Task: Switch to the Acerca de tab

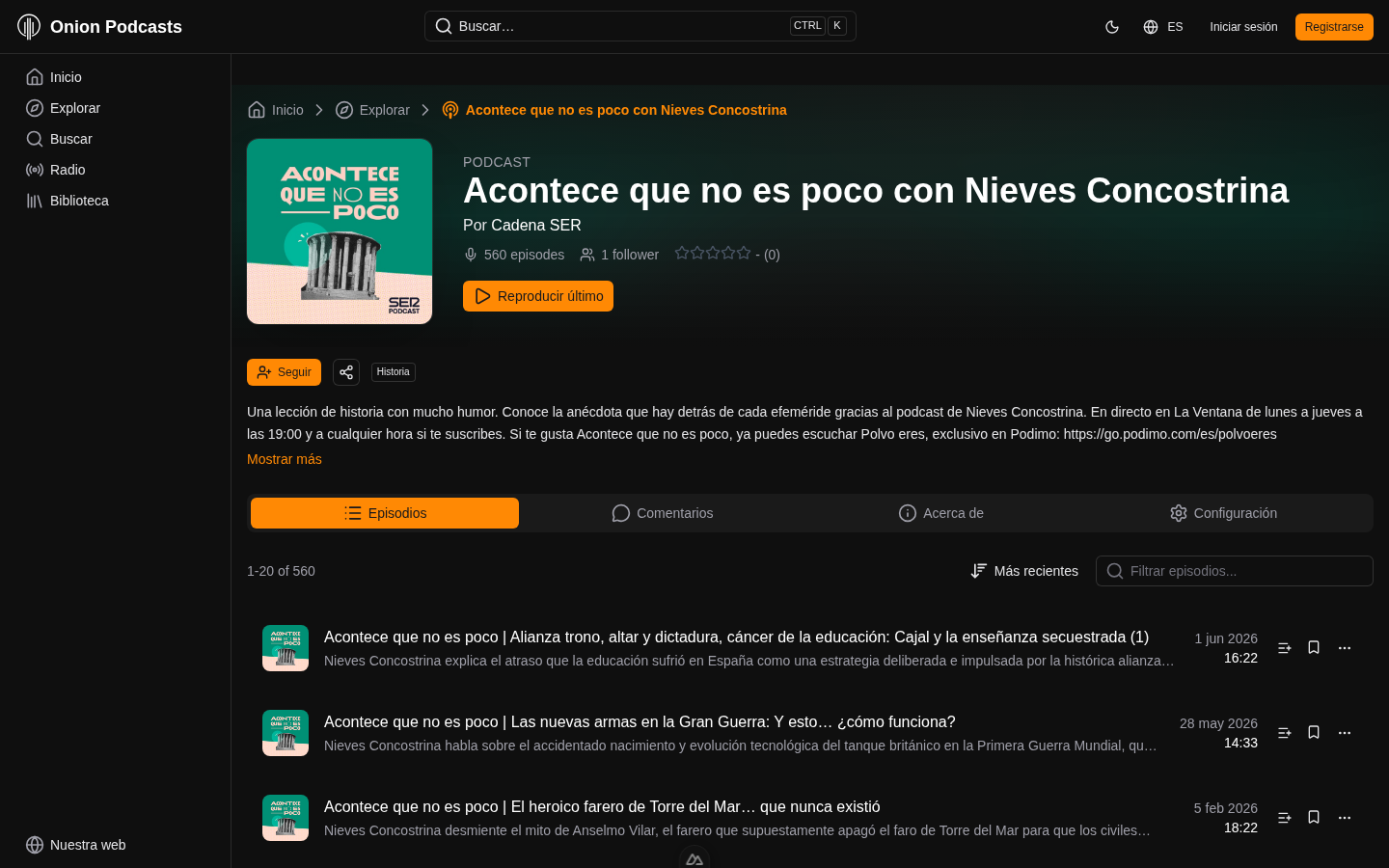Action: point(940,513)
